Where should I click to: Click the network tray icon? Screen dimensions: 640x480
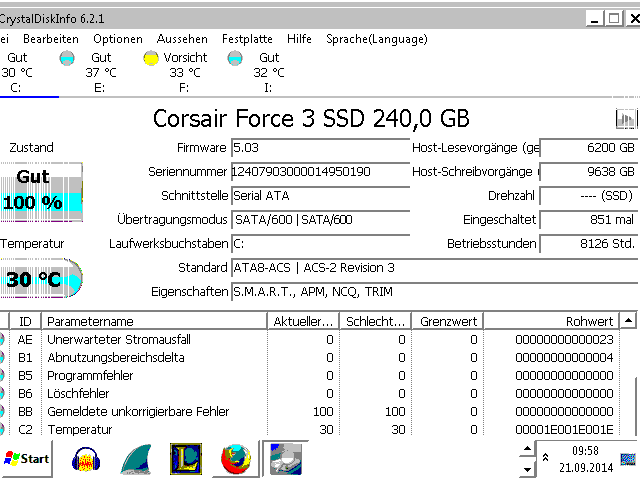(628, 460)
